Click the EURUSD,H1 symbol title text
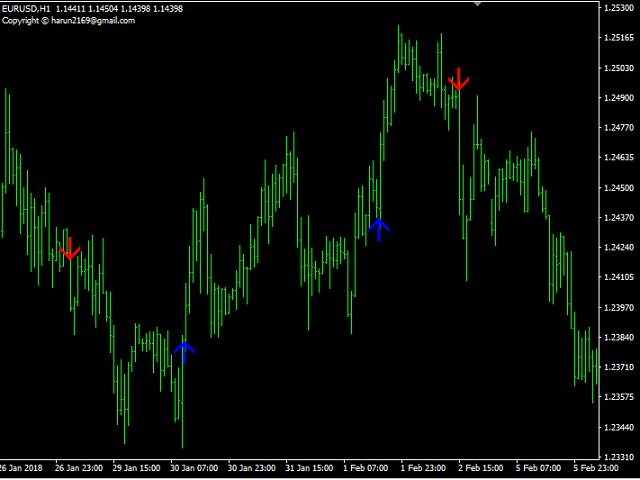This screenshot has height=480, width=640. click(x=26, y=9)
